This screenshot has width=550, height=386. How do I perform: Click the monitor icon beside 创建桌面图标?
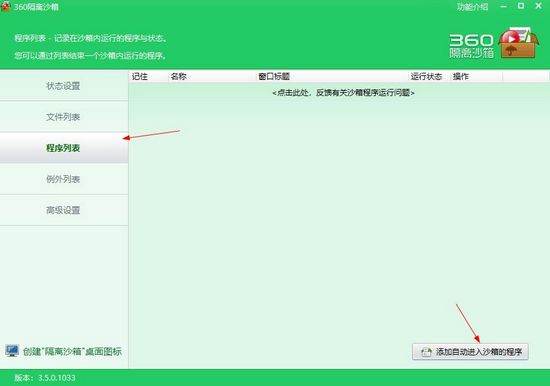coord(12,351)
